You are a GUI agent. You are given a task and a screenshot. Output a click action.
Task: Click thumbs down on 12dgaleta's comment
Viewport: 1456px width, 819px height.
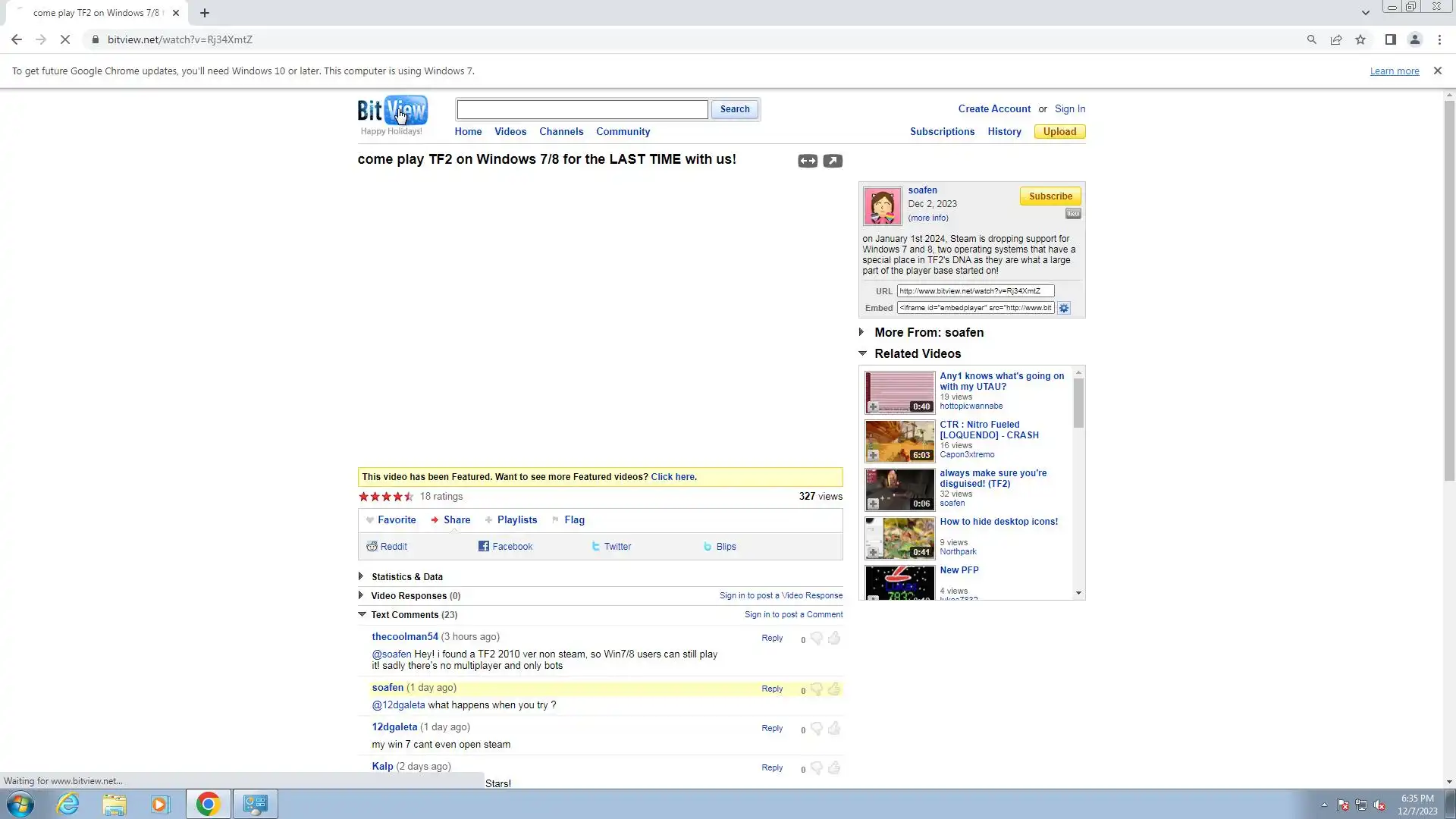(x=817, y=729)
